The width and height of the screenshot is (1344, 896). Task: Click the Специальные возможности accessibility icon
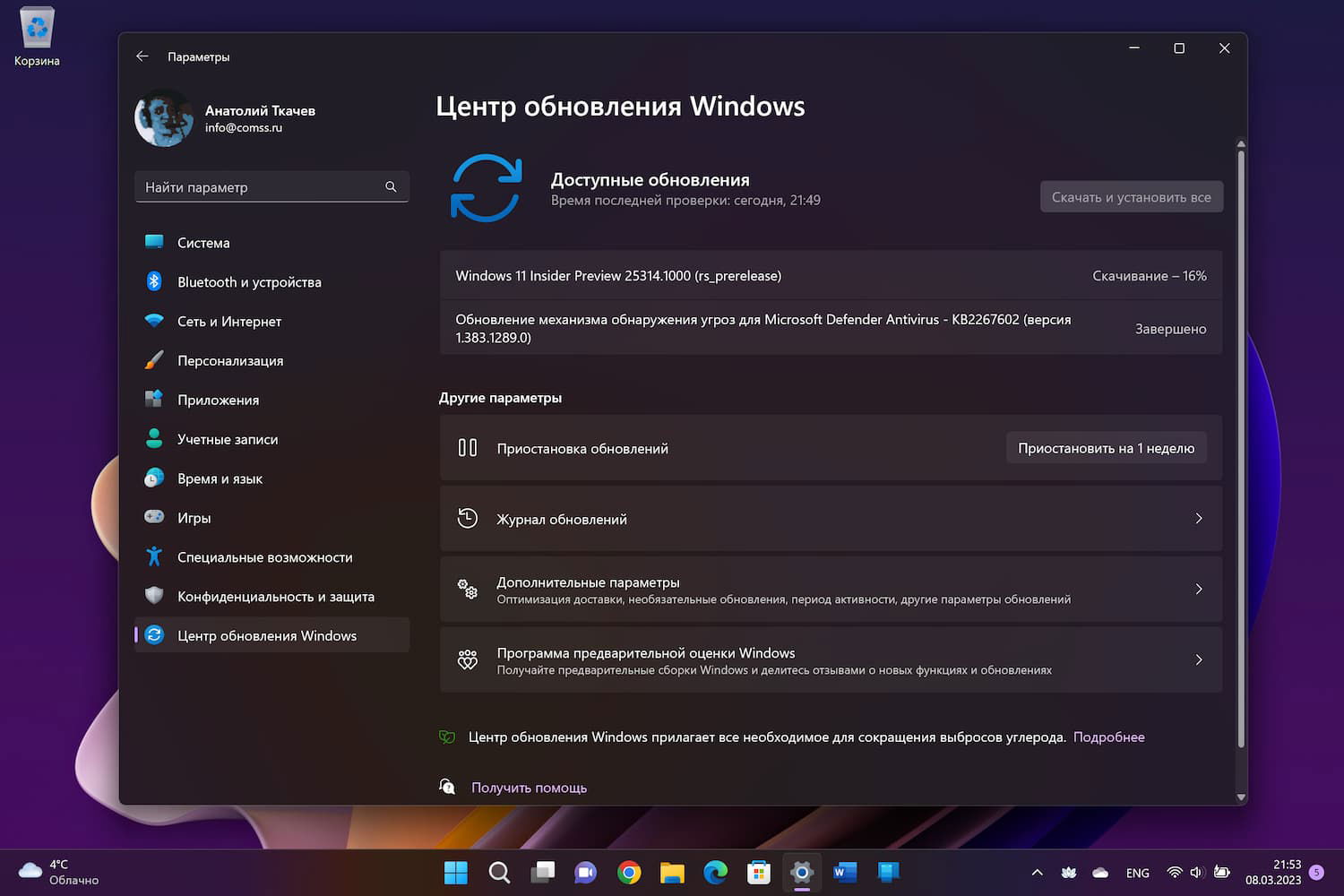click(153, 556)
